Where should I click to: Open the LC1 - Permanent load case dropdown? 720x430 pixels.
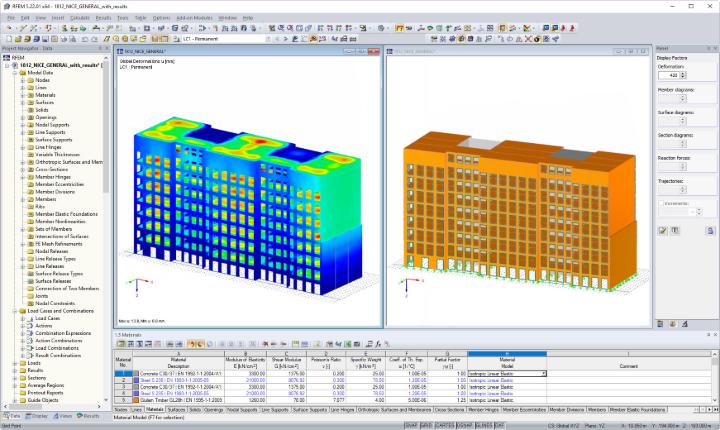(x=269, y=39)
